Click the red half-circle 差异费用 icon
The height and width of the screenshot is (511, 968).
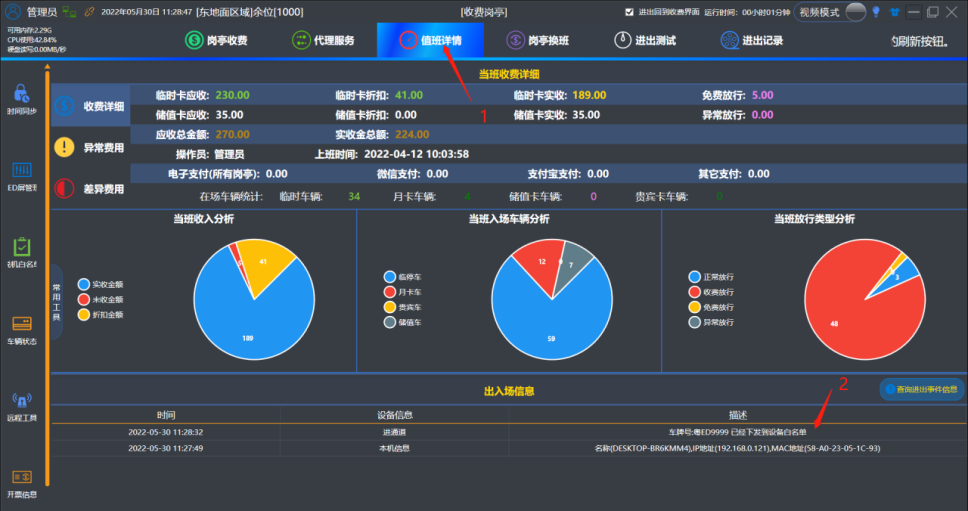pyautogui.click(x=64, y=188)
